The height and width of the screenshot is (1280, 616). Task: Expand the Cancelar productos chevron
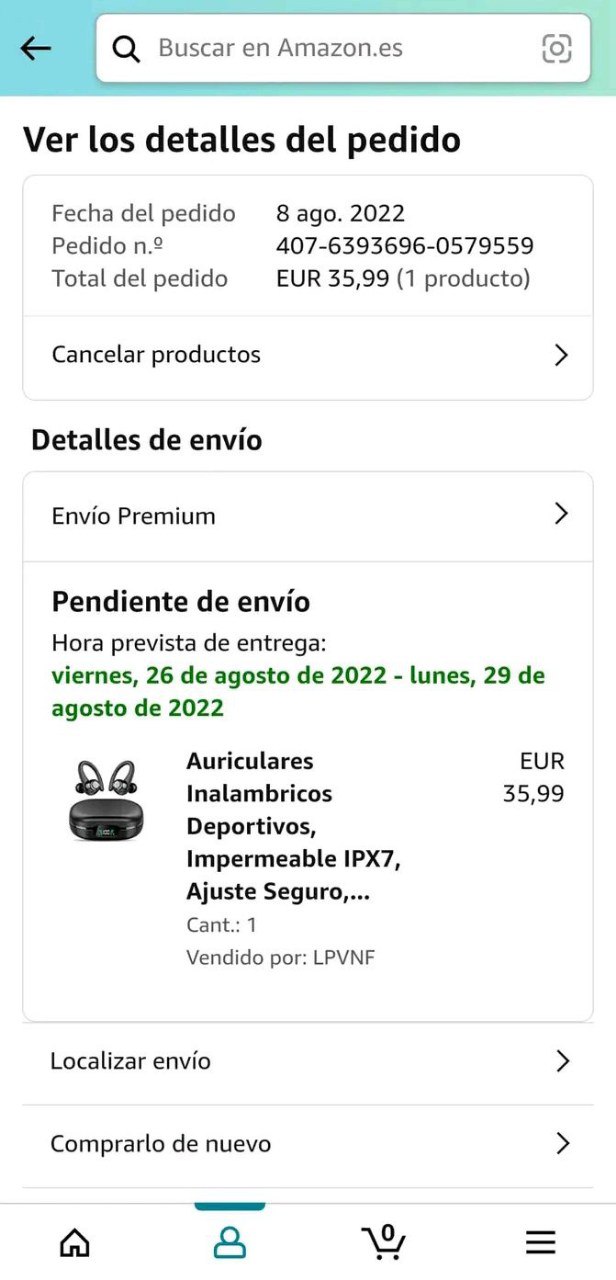(561, 355)
